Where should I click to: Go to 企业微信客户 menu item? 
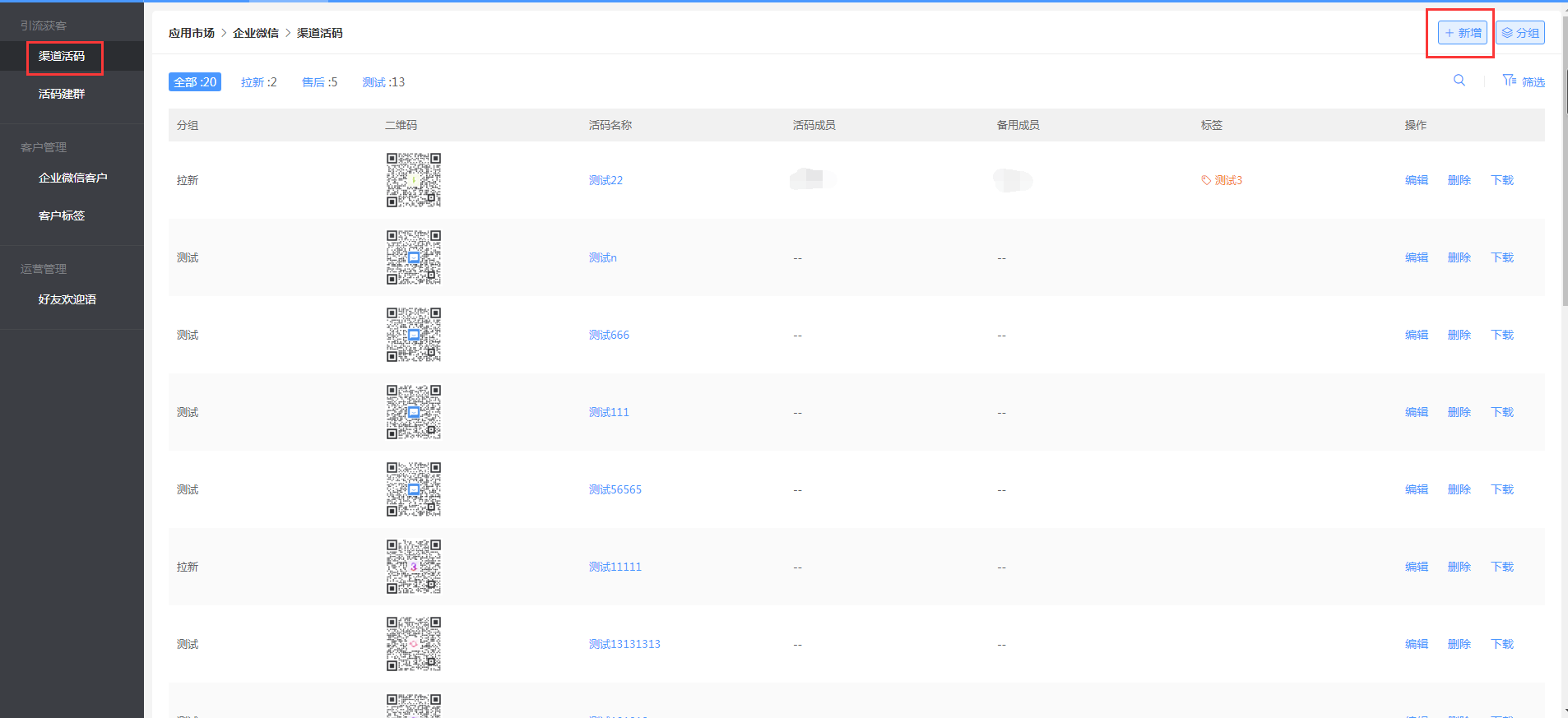(72, 178)
